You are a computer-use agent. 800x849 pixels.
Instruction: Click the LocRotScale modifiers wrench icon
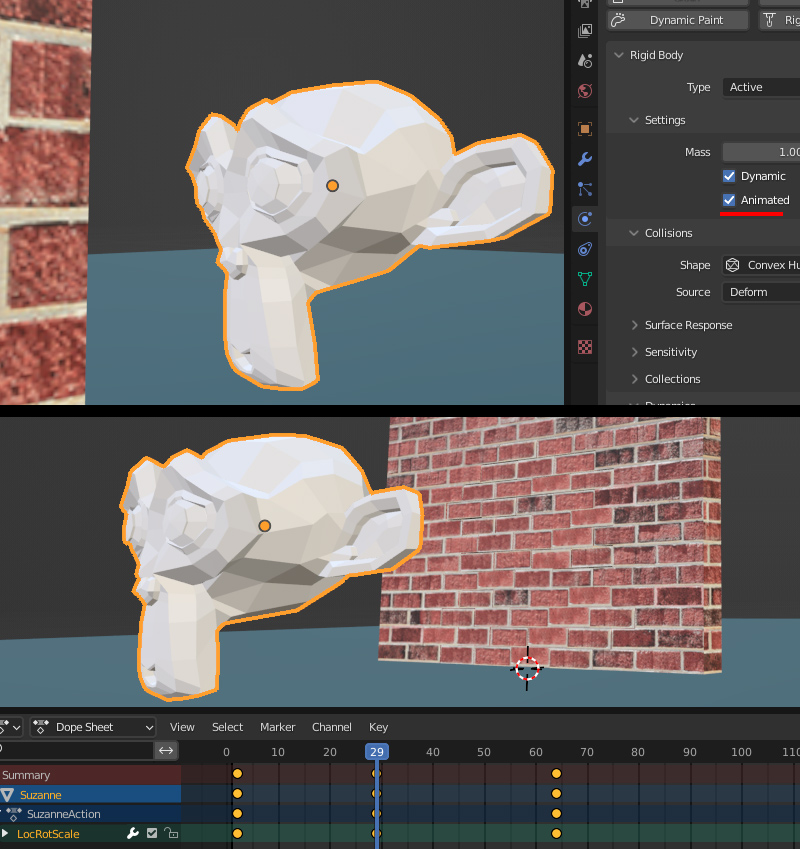pos(133,833)
